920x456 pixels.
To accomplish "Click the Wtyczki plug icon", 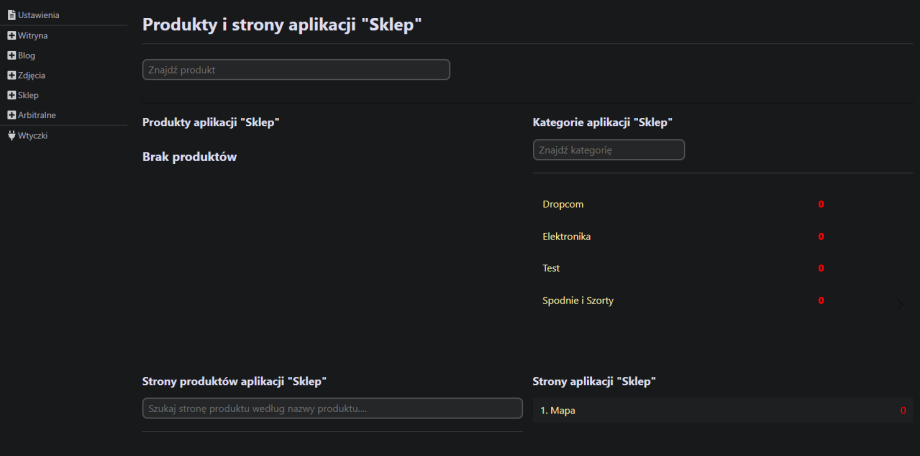I will click(12, 135).
